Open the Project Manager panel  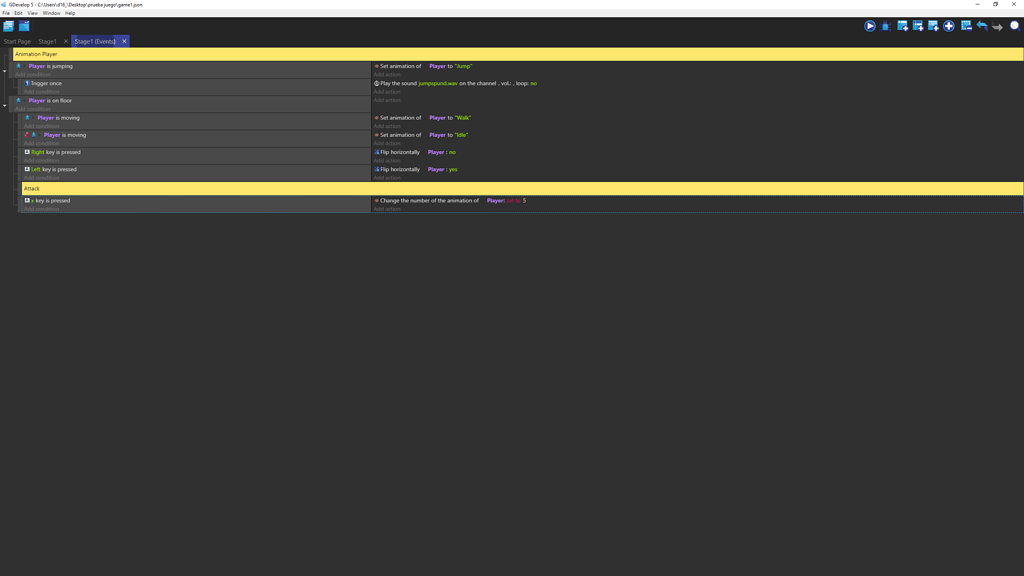point(8,25)
